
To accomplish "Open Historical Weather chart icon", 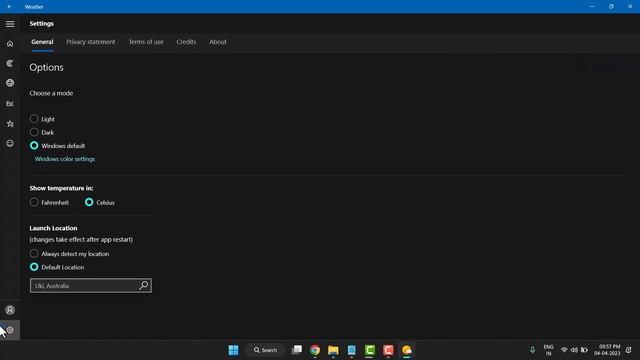I will click(10, 103).
